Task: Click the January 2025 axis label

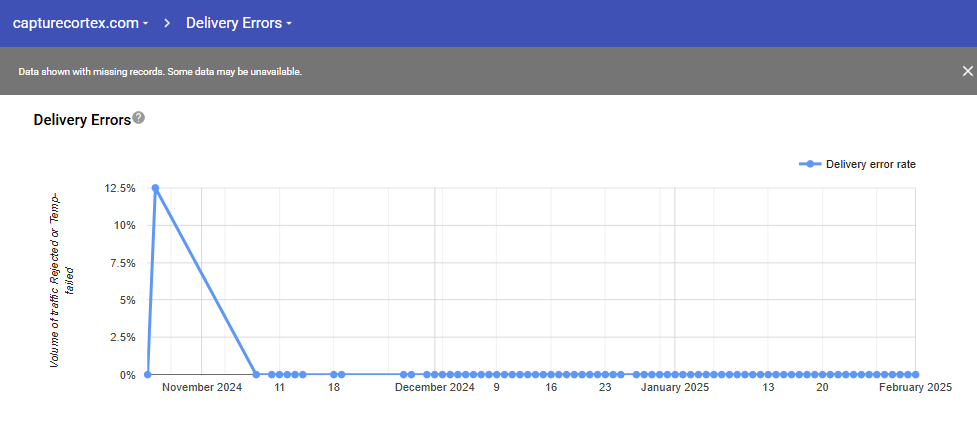Action: pyautogui.click(x=675, y=388)
